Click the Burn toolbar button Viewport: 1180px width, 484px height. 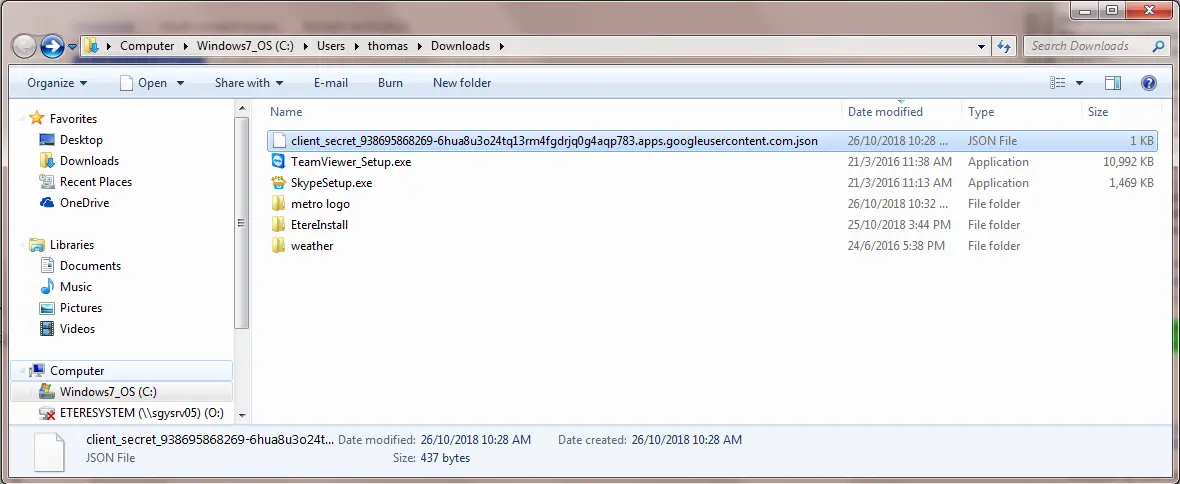click(x=390, y=83)
